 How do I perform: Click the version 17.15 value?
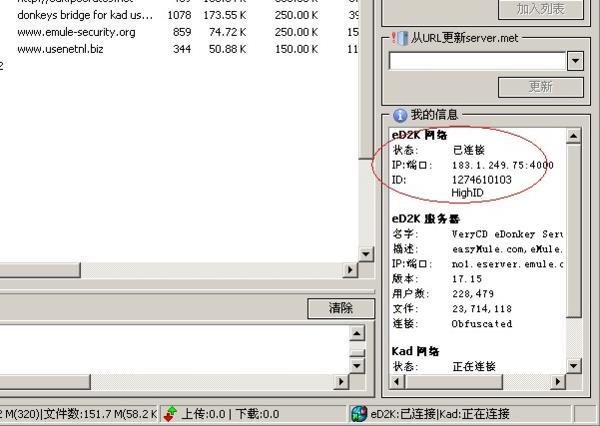point(467,279)
